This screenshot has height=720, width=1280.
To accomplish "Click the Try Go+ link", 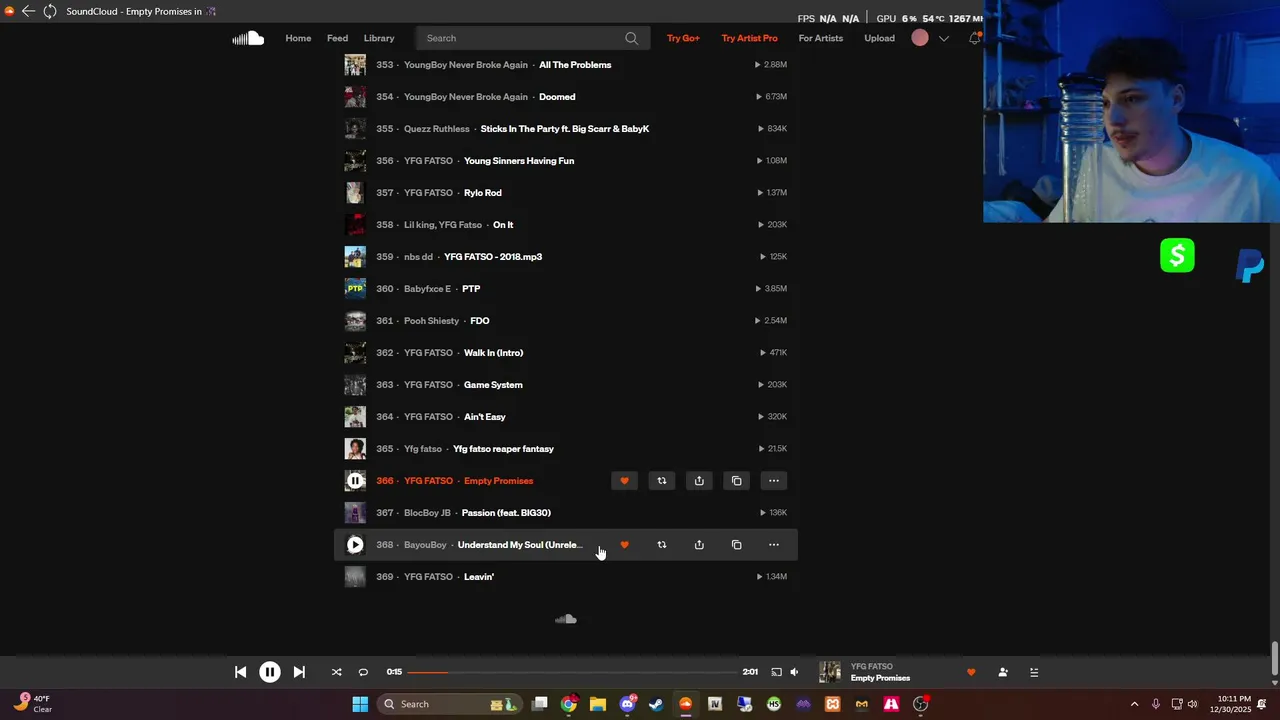I will 683,38.
